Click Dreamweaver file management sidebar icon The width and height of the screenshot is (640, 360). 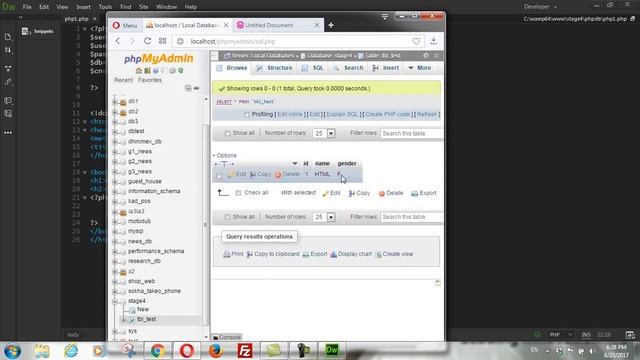click(8, 50)
